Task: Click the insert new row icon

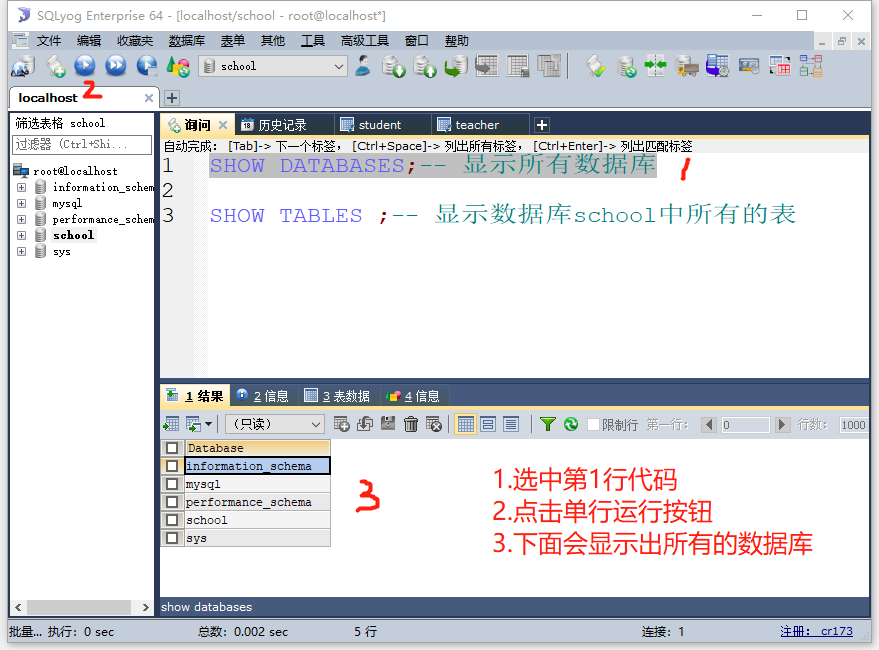Action: (341, 425)
